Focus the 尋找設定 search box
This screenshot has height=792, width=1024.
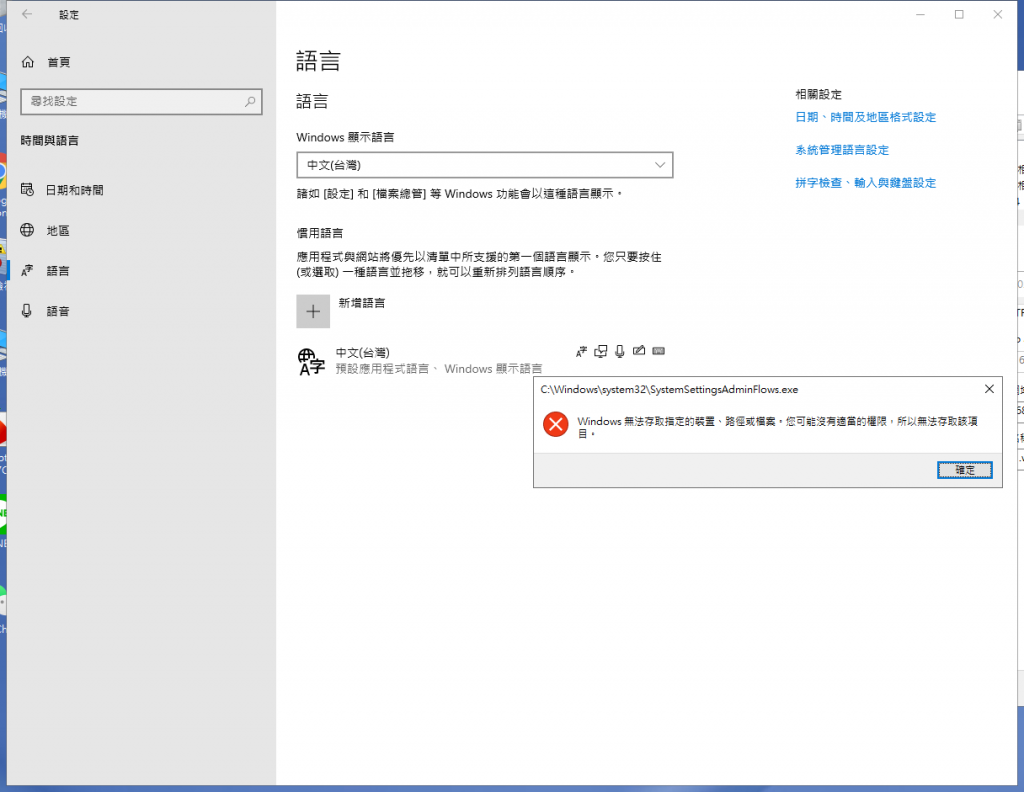(141, 101)
